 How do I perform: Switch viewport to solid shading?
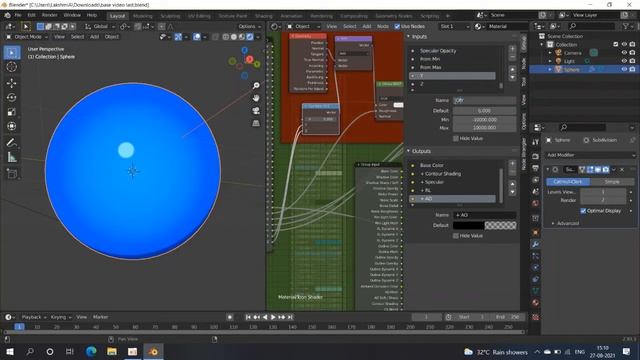click(x=234, y=37)
